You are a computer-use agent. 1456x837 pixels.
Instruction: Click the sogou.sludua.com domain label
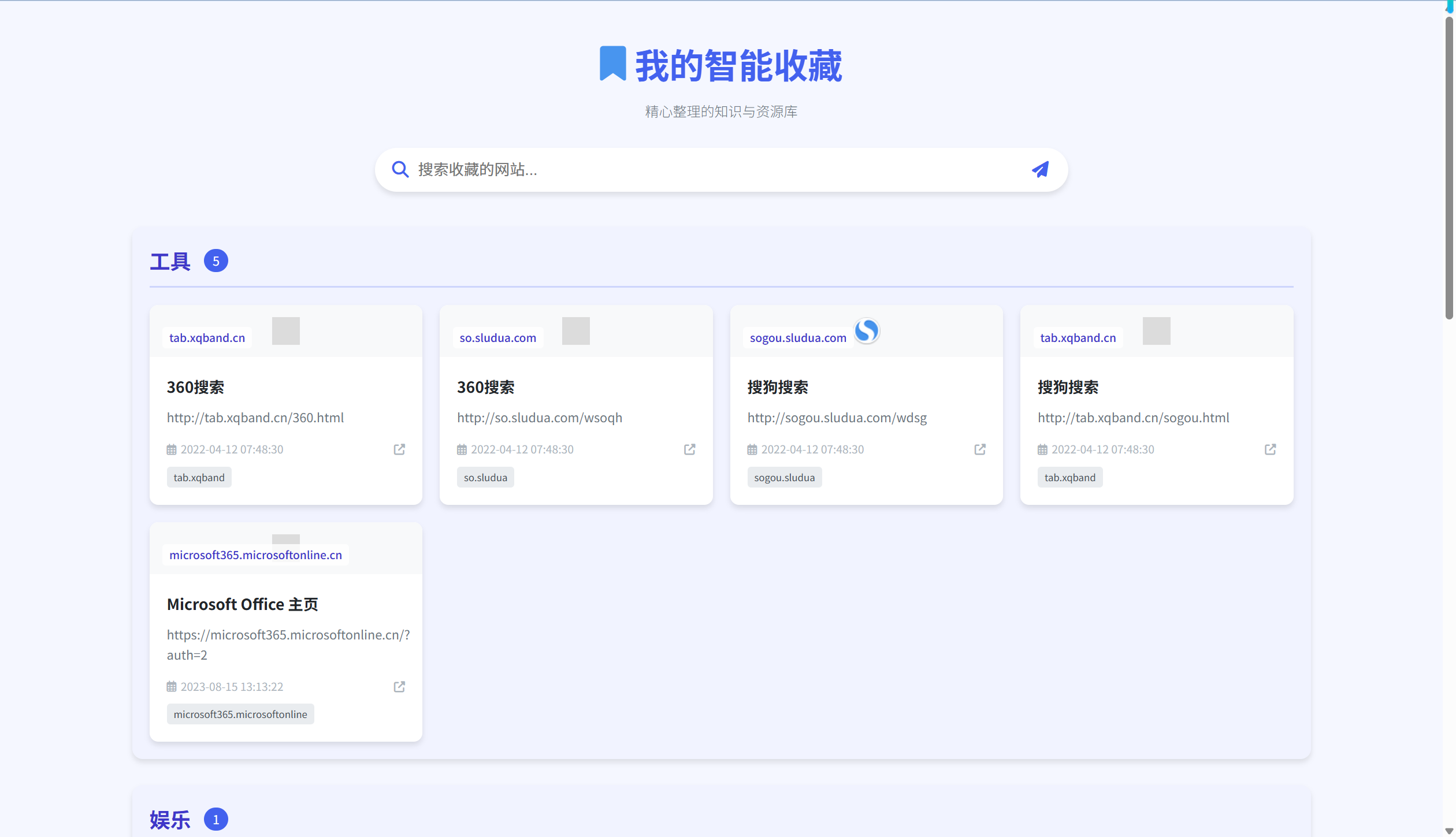coord(798,338)
